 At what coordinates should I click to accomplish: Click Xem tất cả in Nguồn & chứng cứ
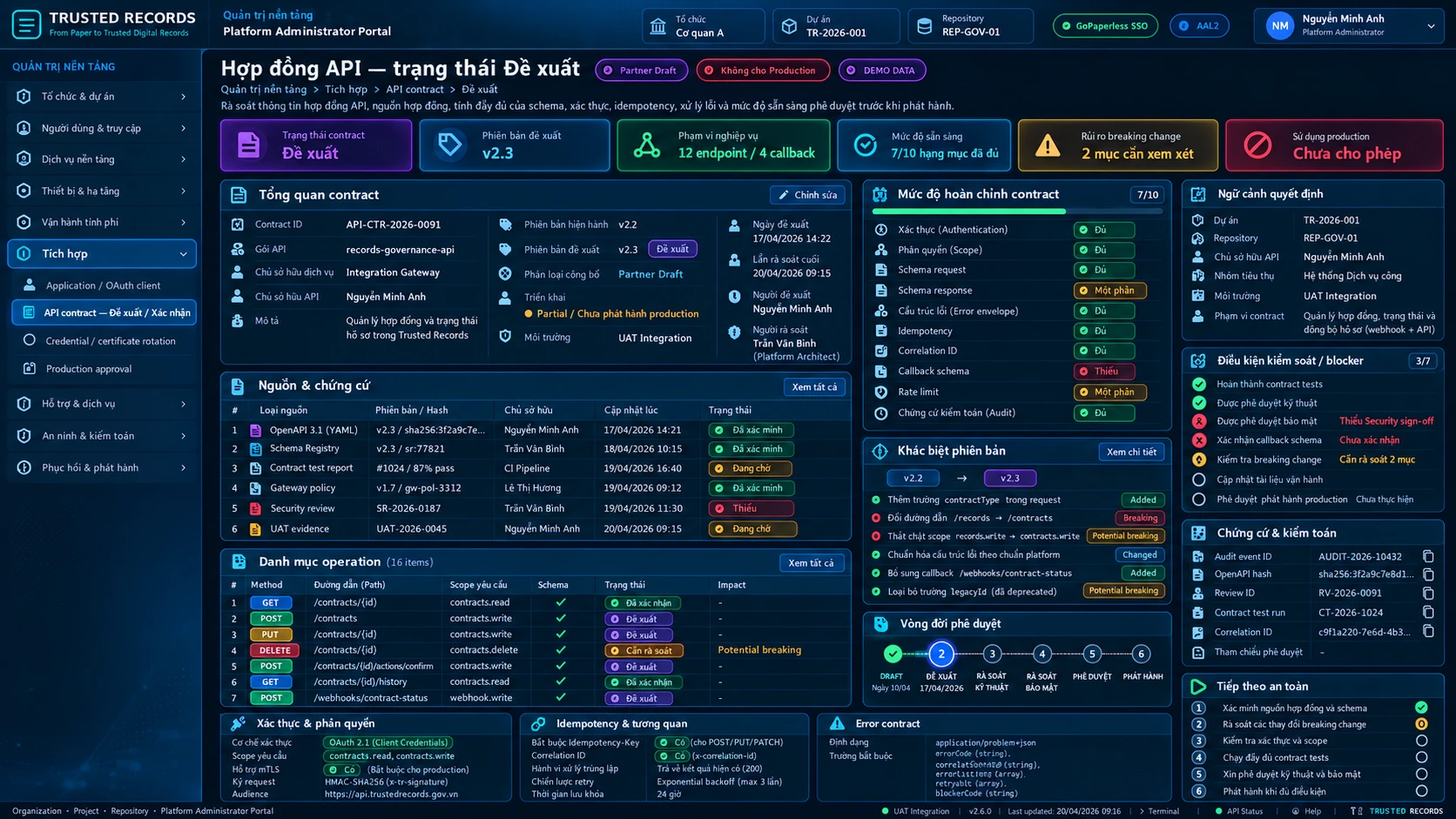point(814,387)
